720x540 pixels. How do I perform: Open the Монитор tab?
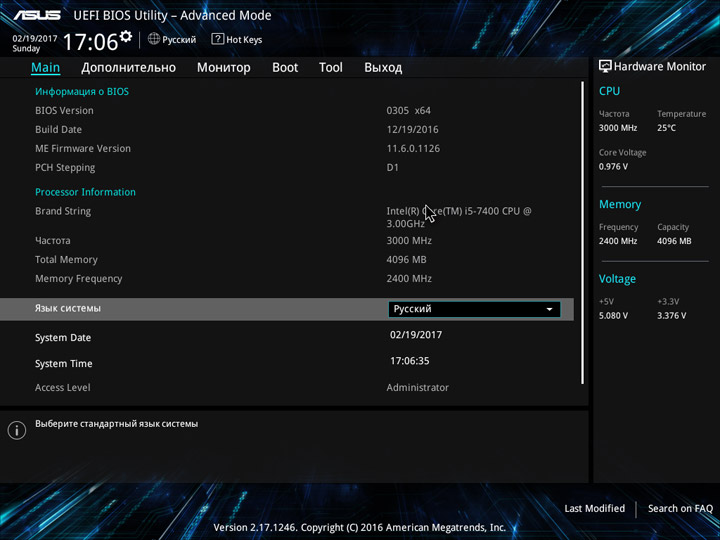[224, 68]
